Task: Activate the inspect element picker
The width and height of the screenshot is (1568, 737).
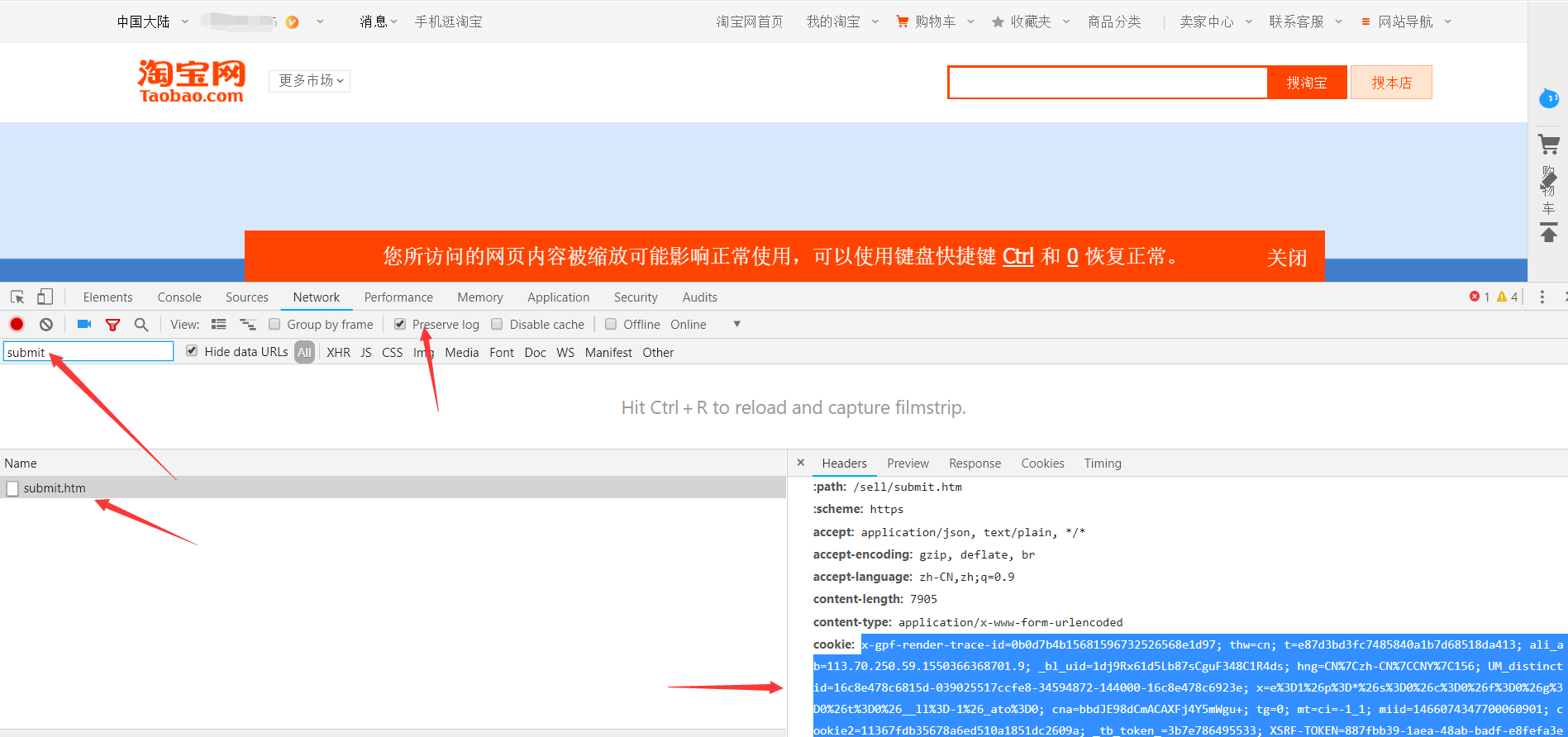Action: [x=17, y=297]
